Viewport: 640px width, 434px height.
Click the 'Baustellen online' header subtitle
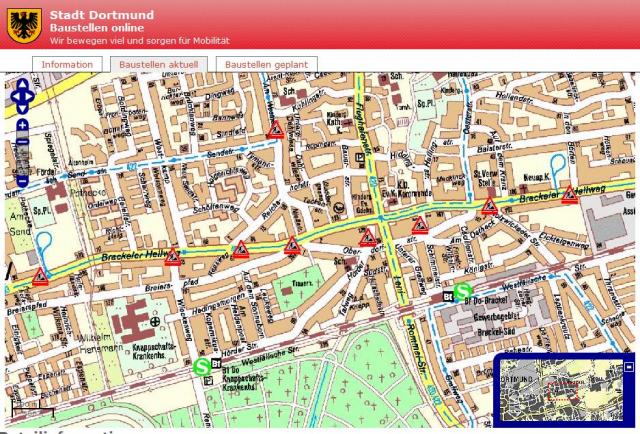pos(97,28)
